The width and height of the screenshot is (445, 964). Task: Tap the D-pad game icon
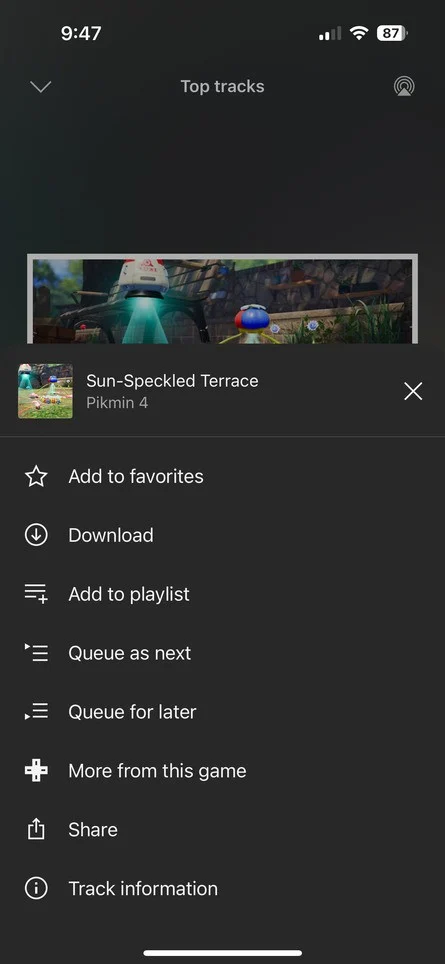click(x=36, y=770)
